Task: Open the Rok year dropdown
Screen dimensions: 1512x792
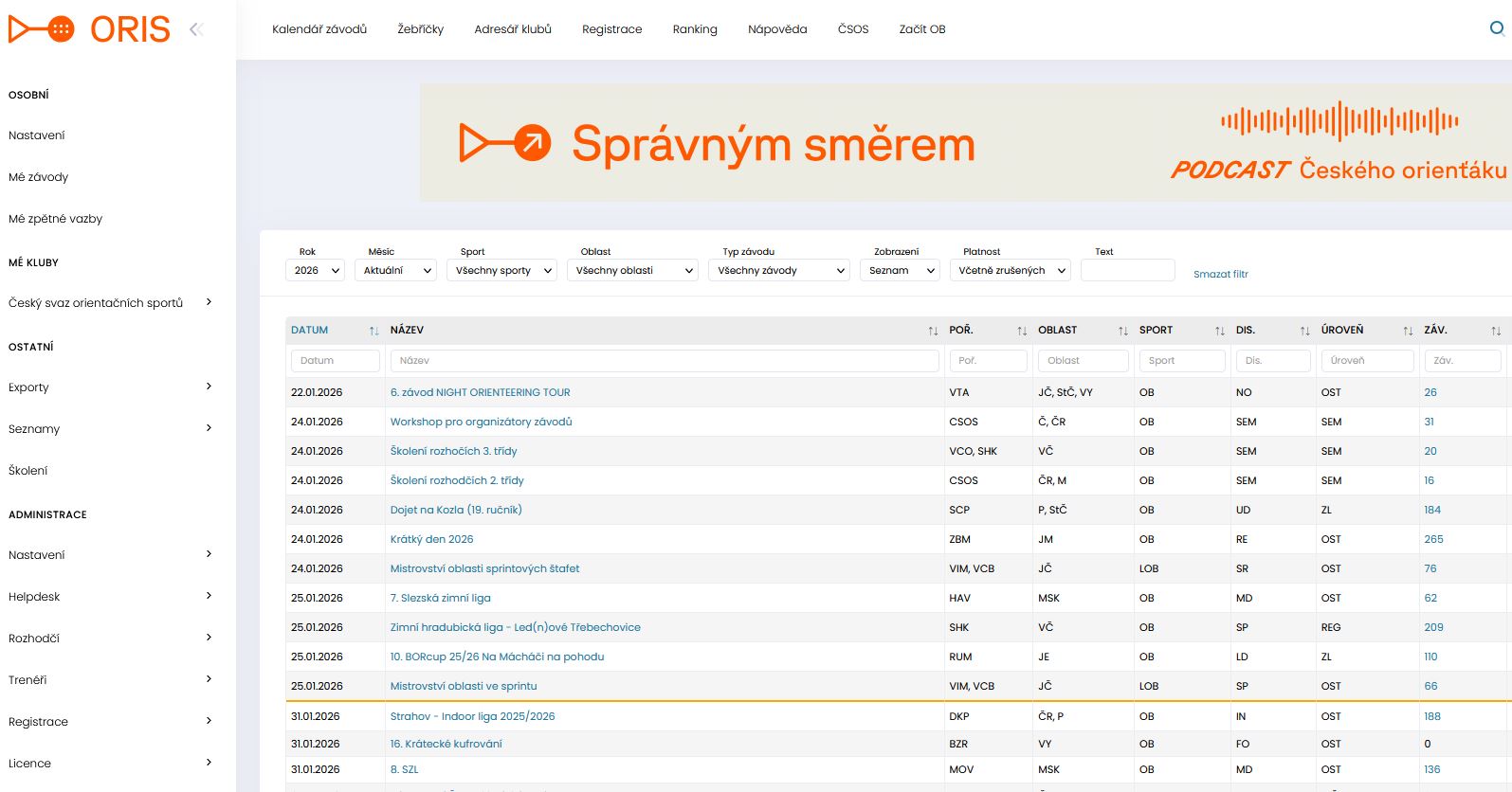Action: 315,271
